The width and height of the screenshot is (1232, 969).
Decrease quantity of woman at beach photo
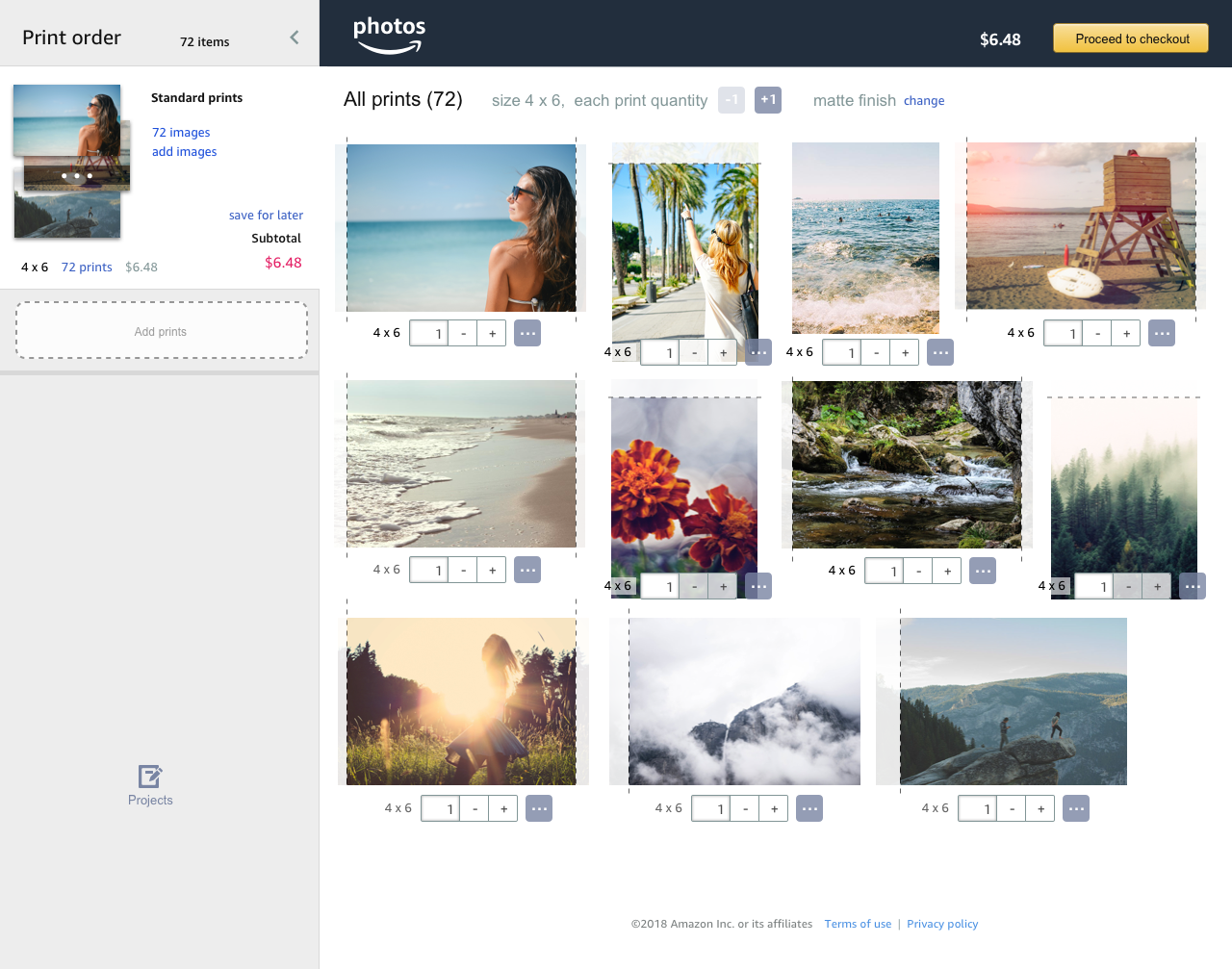[463, 334]
